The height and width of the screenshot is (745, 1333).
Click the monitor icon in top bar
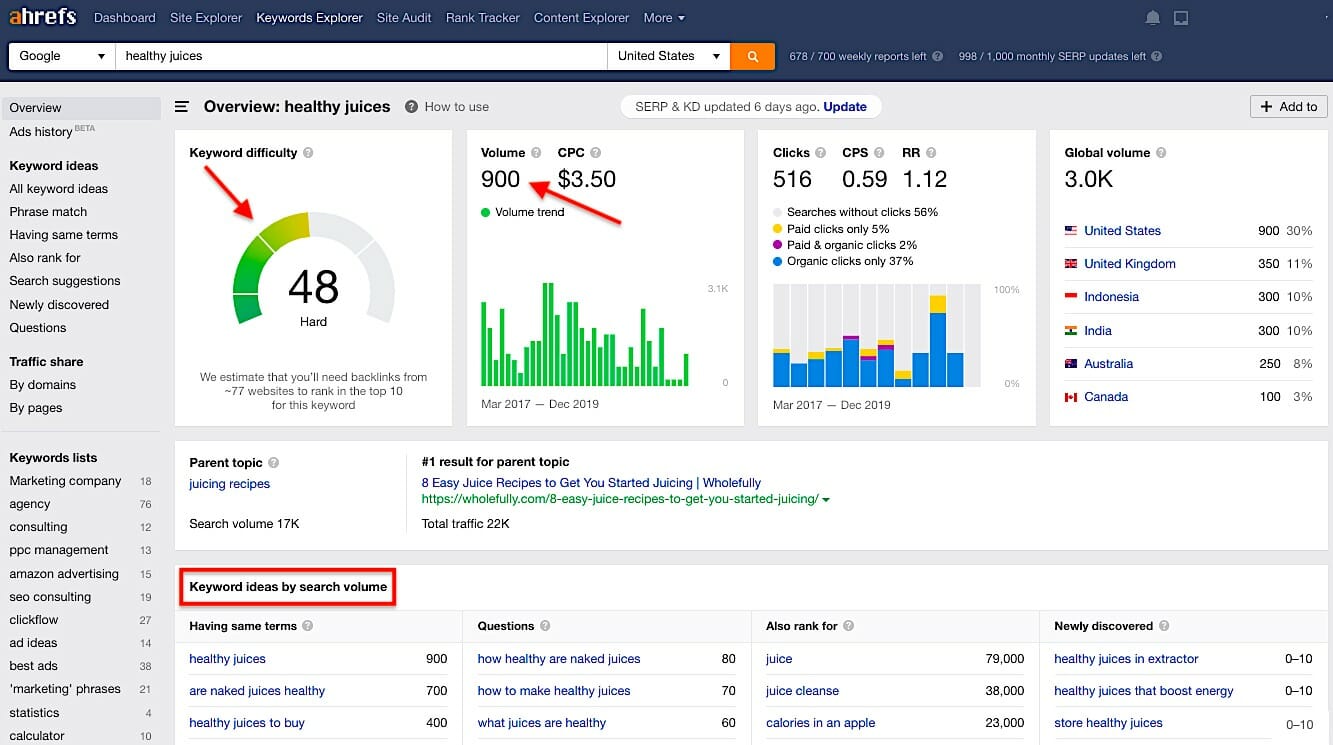click(x=1181, y=18)
